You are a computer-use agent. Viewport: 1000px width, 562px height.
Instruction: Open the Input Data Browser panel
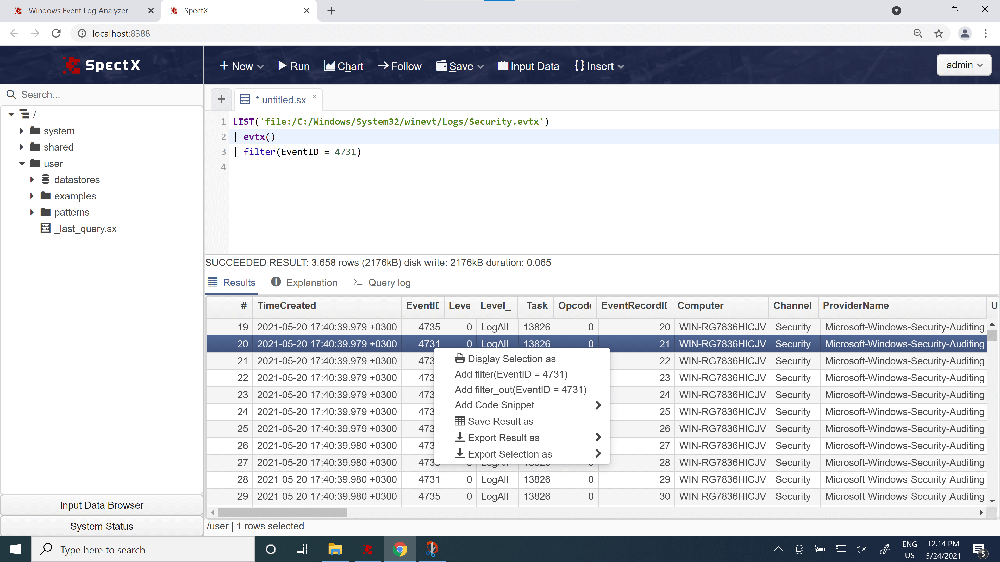tap(101, 505)
